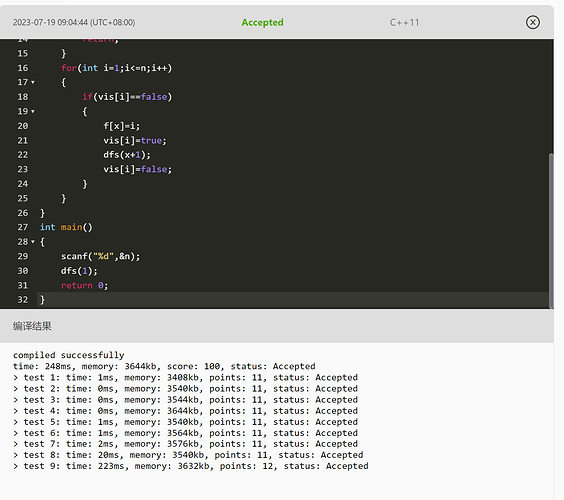
Task: Place cursor on scanf("%d",&n); line
Action: pos(100,256)
